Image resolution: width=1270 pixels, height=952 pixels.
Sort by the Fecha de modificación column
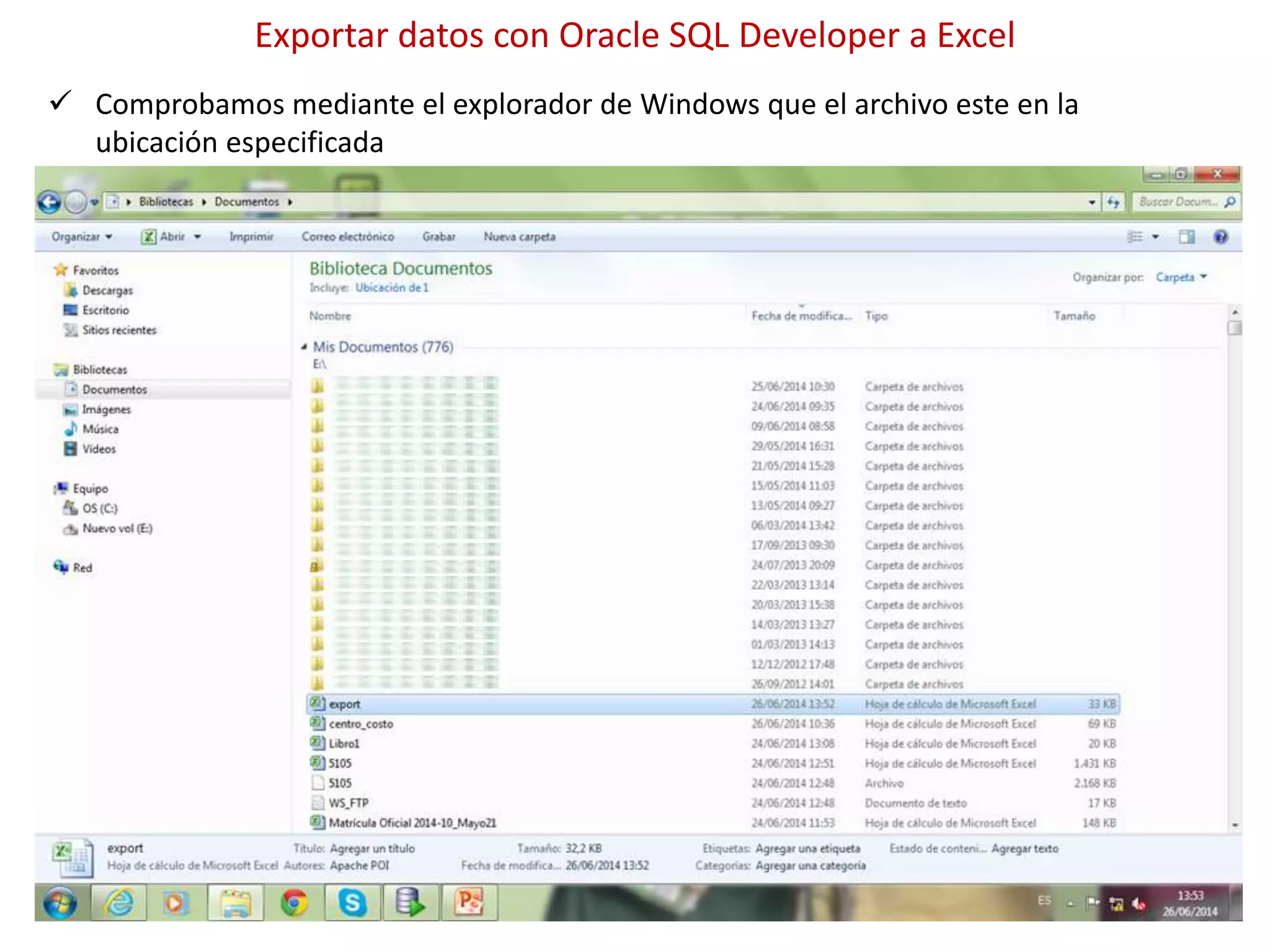click(x=801, y=316)
